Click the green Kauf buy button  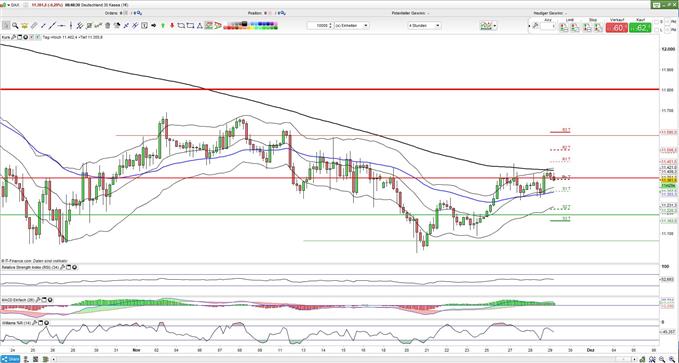[640, 28]
